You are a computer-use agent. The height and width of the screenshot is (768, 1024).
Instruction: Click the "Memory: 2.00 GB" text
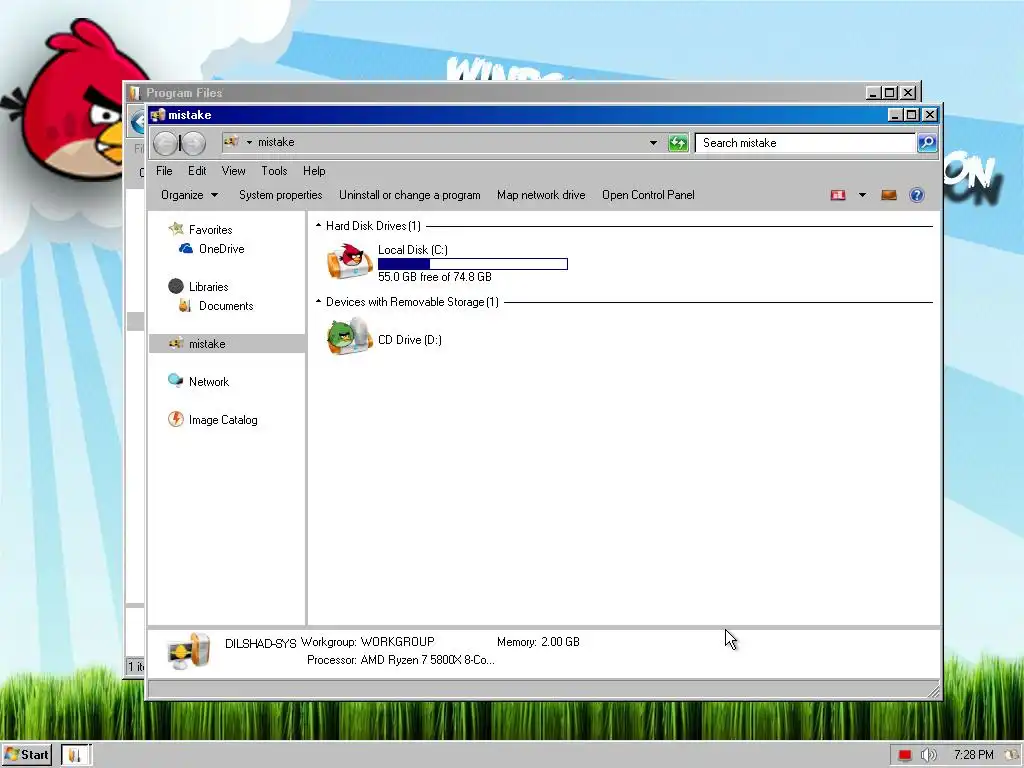point(538,641)
